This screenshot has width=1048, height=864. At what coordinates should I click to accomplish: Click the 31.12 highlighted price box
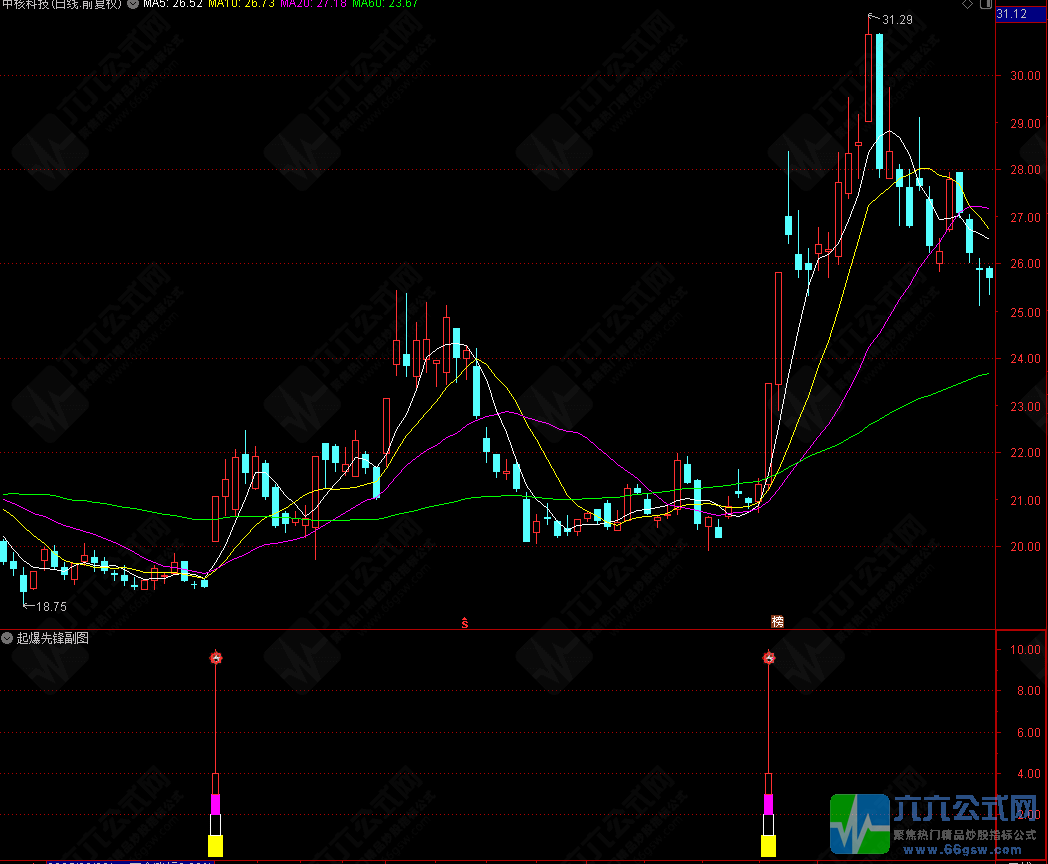tap(1021, 14)
